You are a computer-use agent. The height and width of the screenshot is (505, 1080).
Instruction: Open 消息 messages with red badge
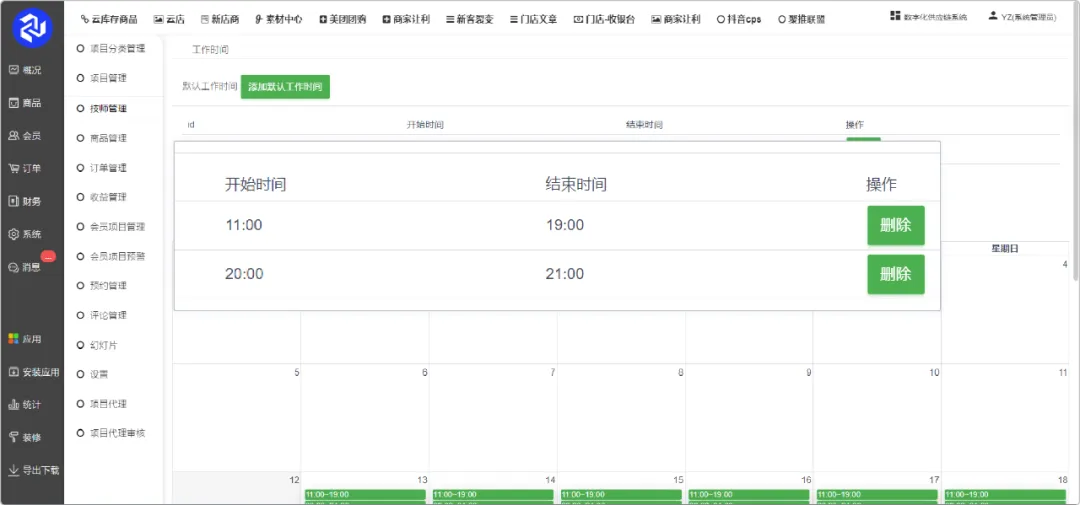point(26,267)
